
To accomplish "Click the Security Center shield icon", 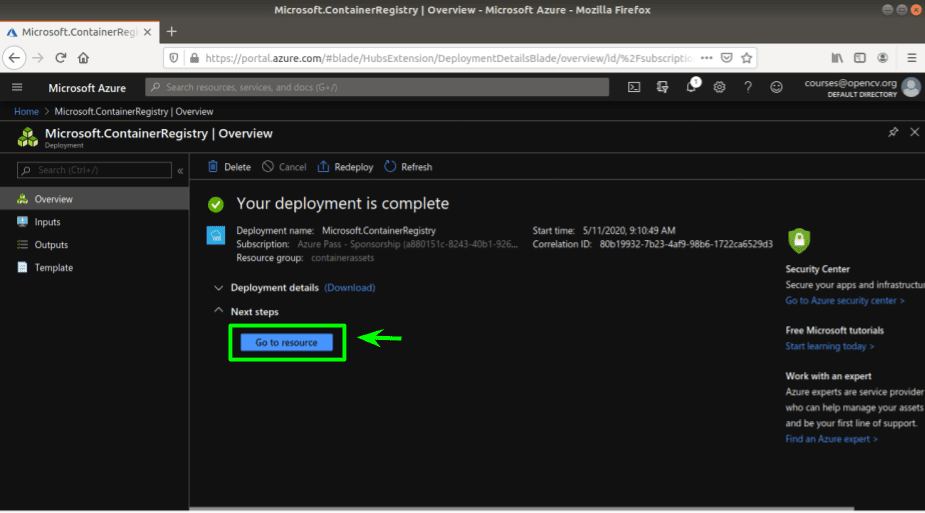I will coord(799,241).
